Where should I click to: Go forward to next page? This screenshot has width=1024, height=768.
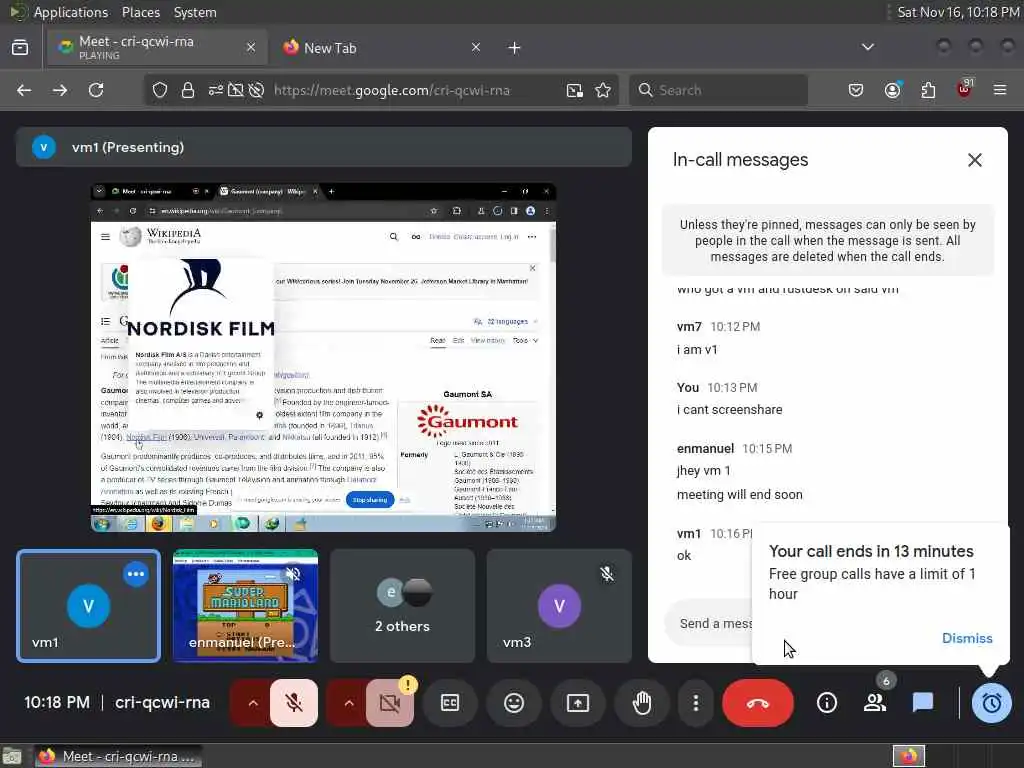(x=60, y=90)
